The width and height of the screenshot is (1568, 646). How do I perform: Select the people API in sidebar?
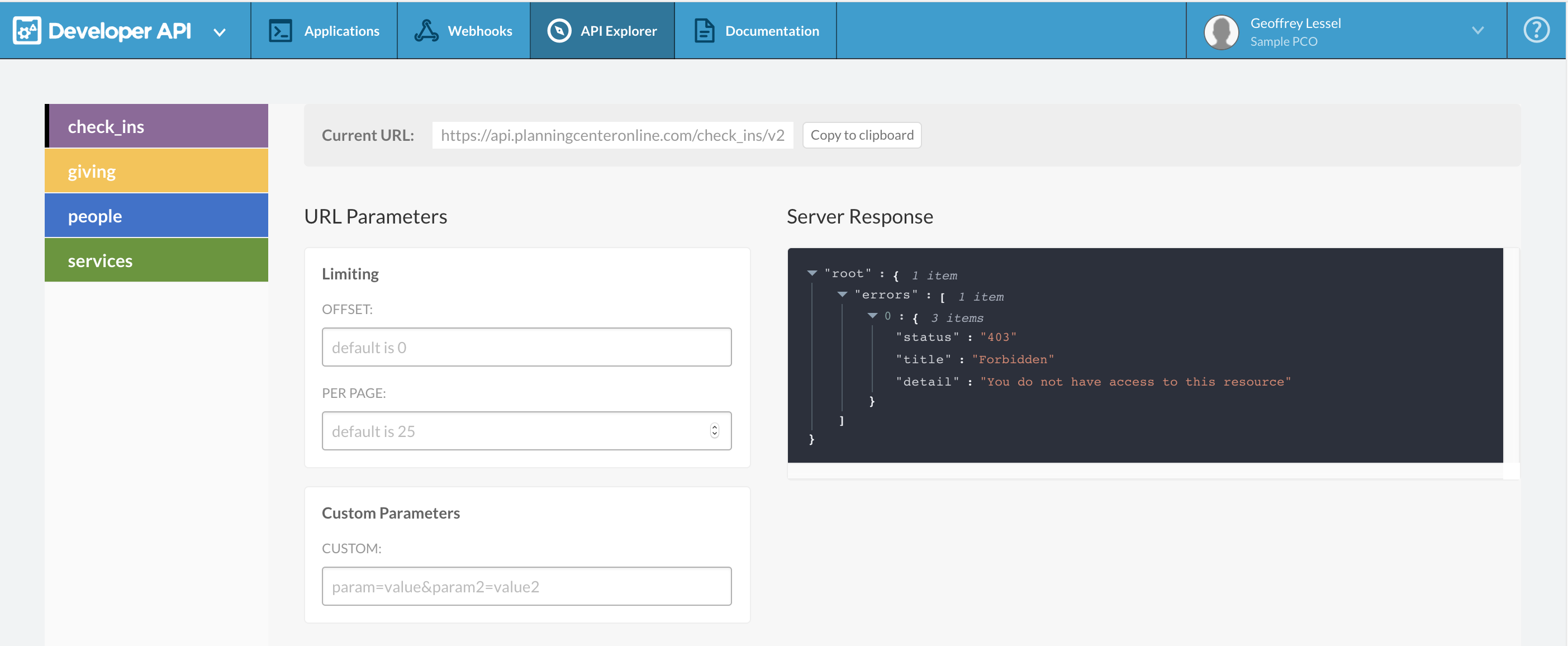click(156, 216)
